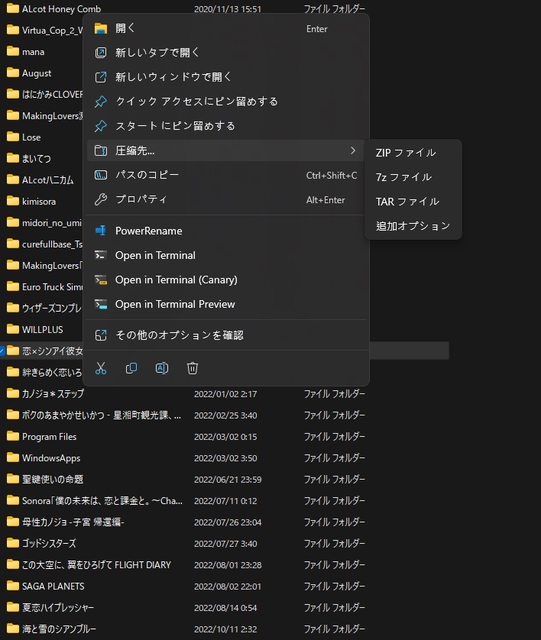Click the Open in Terminal Preview icon
The image size is (541, 640).
(x=100, y=304)
